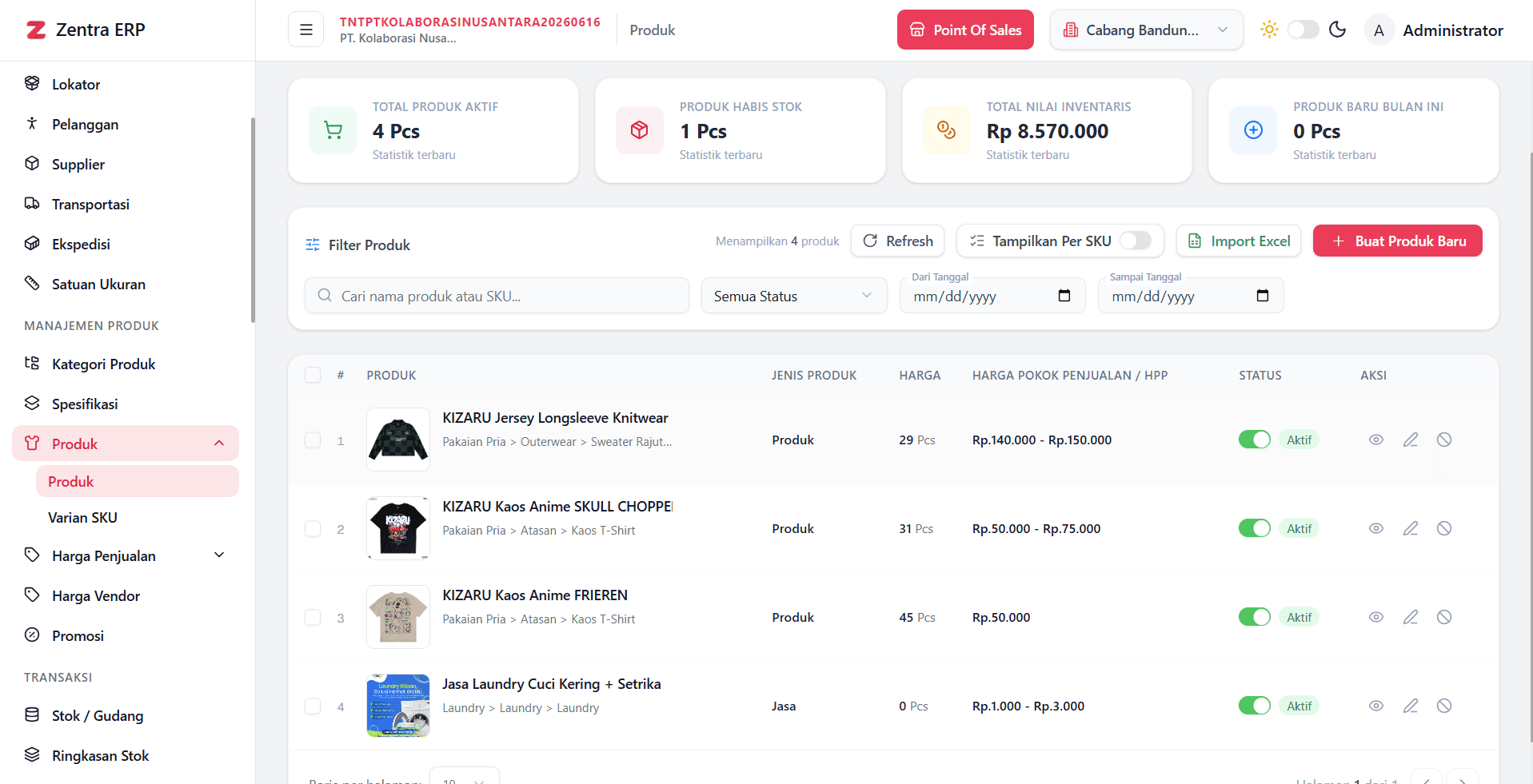Click ban icon for KIZARU Kaos SKULL CHOPPER
The image size is (1533, 784).
(1444, 528)
